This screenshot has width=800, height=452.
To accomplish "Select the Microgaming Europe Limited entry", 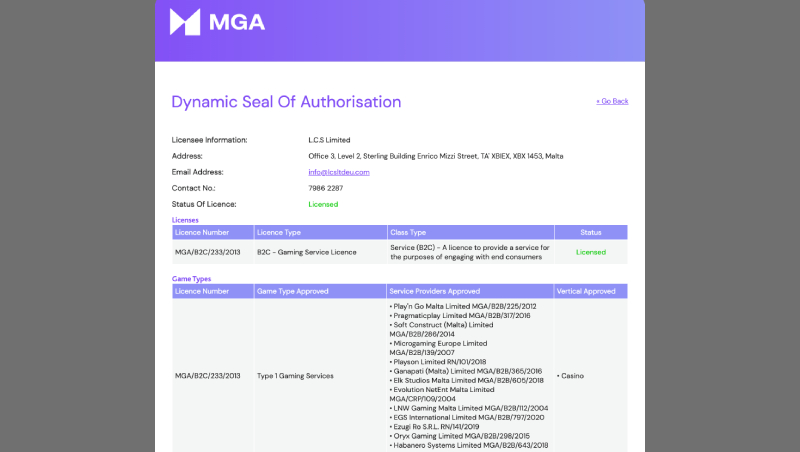I will point(438,348).
